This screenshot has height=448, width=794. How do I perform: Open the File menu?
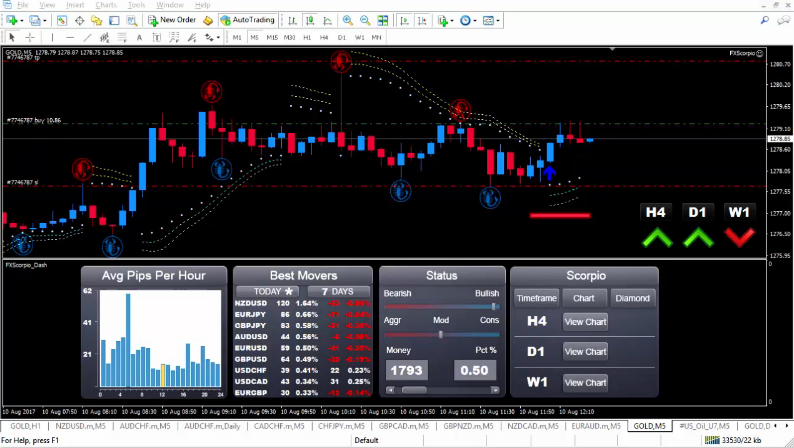(x=23, y=5)
